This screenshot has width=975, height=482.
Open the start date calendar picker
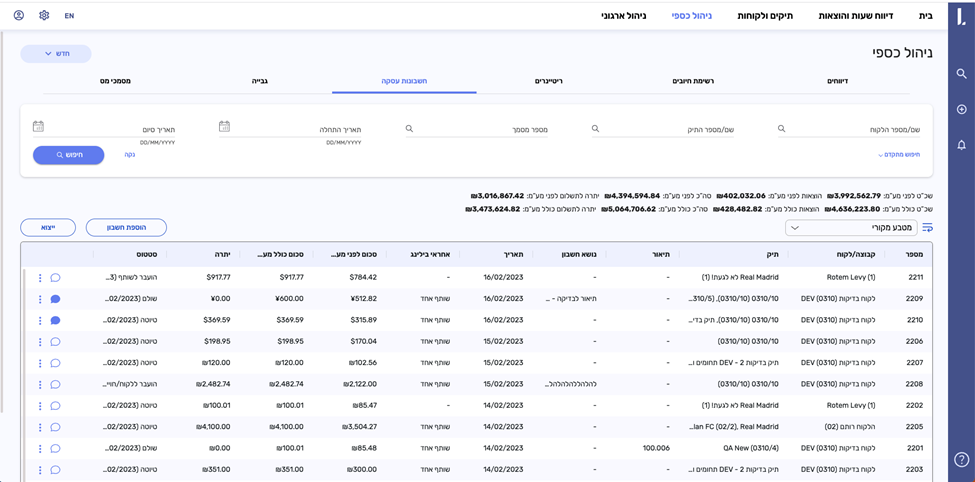[x=225, y=127]
